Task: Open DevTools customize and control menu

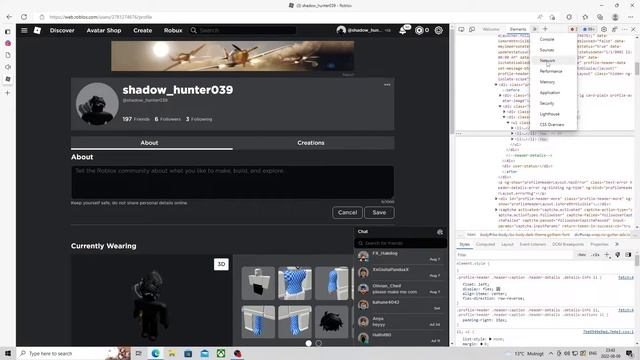Action: click(625, 29)
